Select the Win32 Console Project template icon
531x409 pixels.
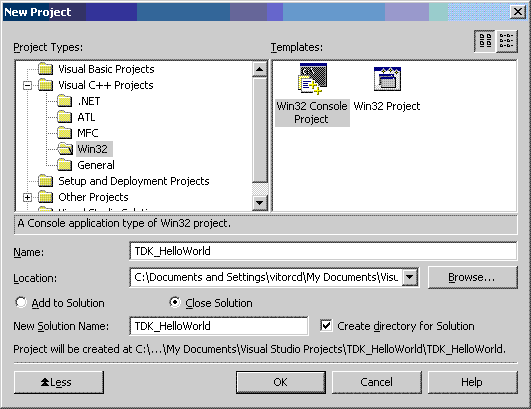[312, 79]
